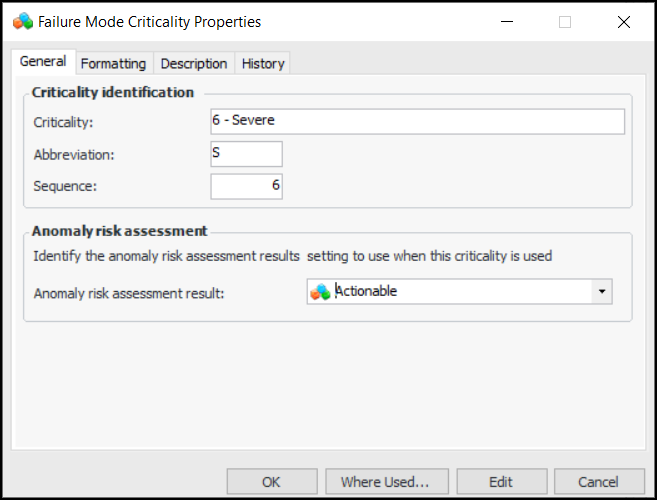Click the app icon in the title bar
657x500 pixels.
(22, 21)
